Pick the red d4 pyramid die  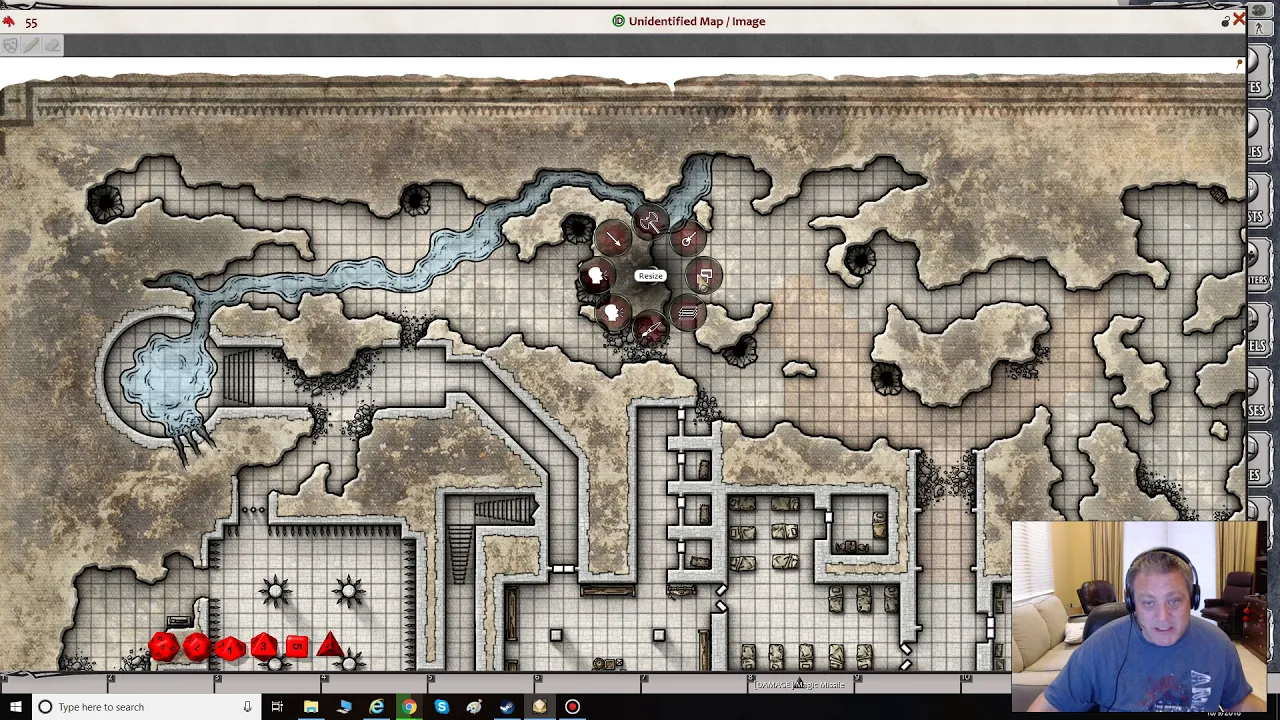pyautogui.click(x=330, y=645)
